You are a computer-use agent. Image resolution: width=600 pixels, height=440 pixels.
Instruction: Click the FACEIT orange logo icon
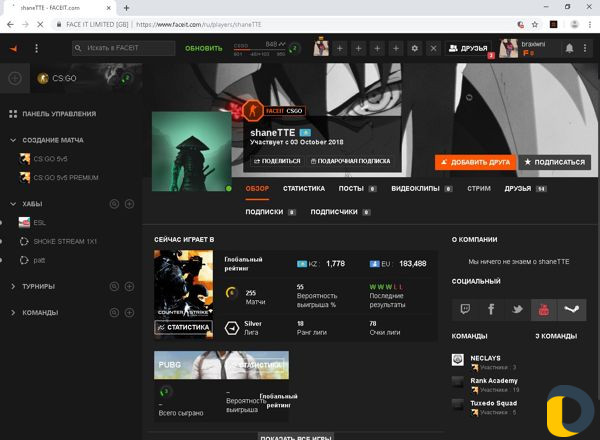coord(14,48)
